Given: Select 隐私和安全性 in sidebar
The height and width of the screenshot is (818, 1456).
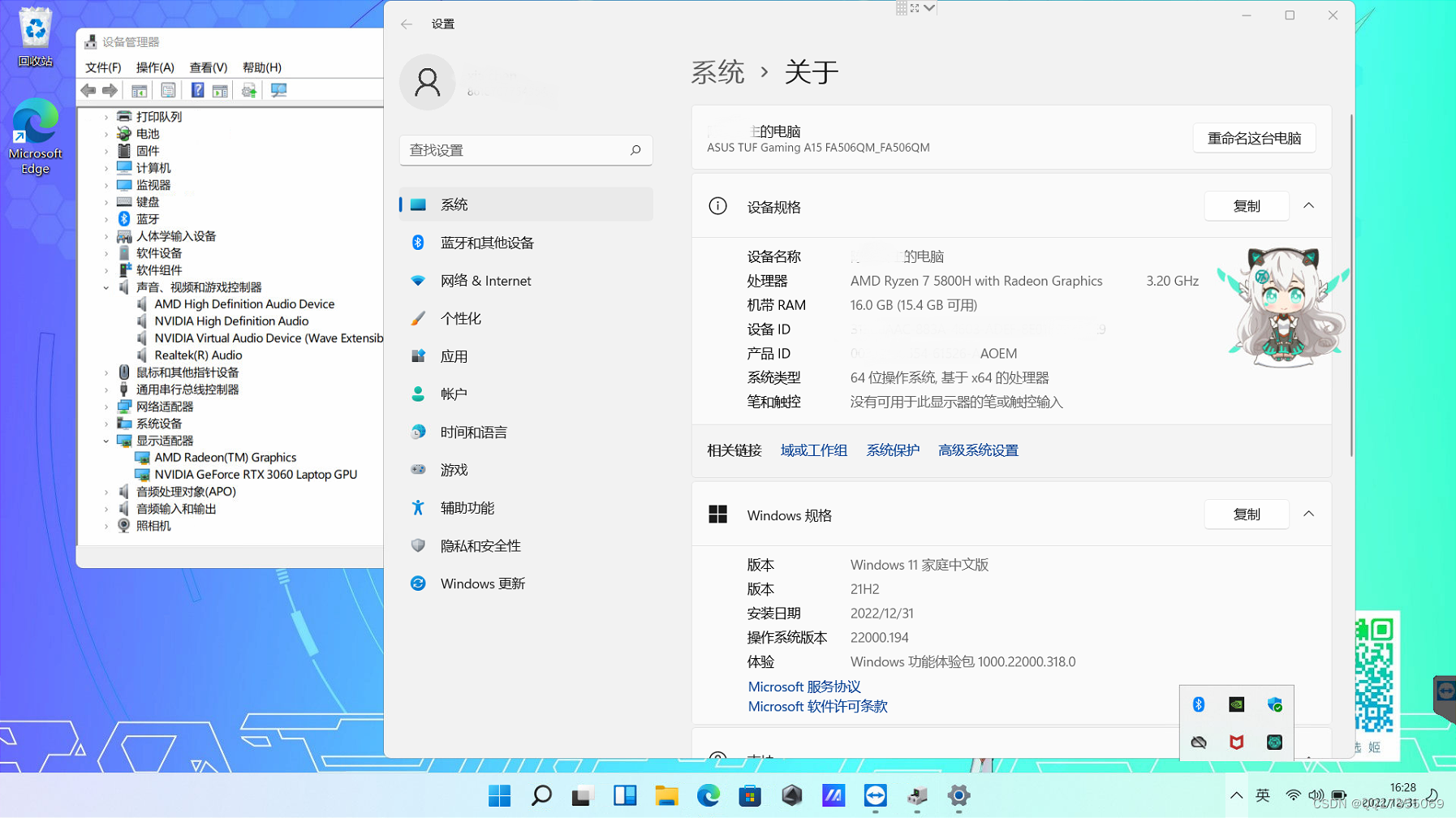Looking at the screenshot, I should tap(526, 546).
